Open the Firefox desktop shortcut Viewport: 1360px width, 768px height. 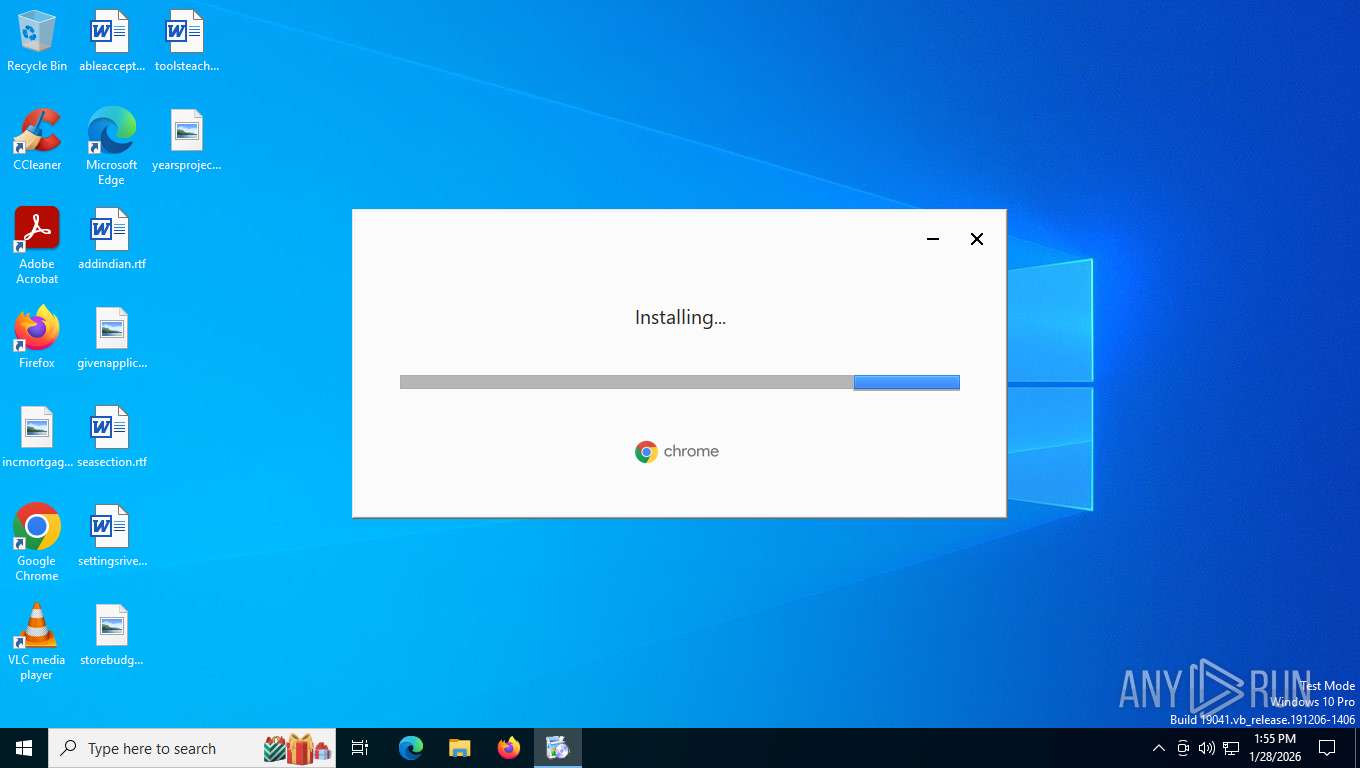[x=37, y=338]
